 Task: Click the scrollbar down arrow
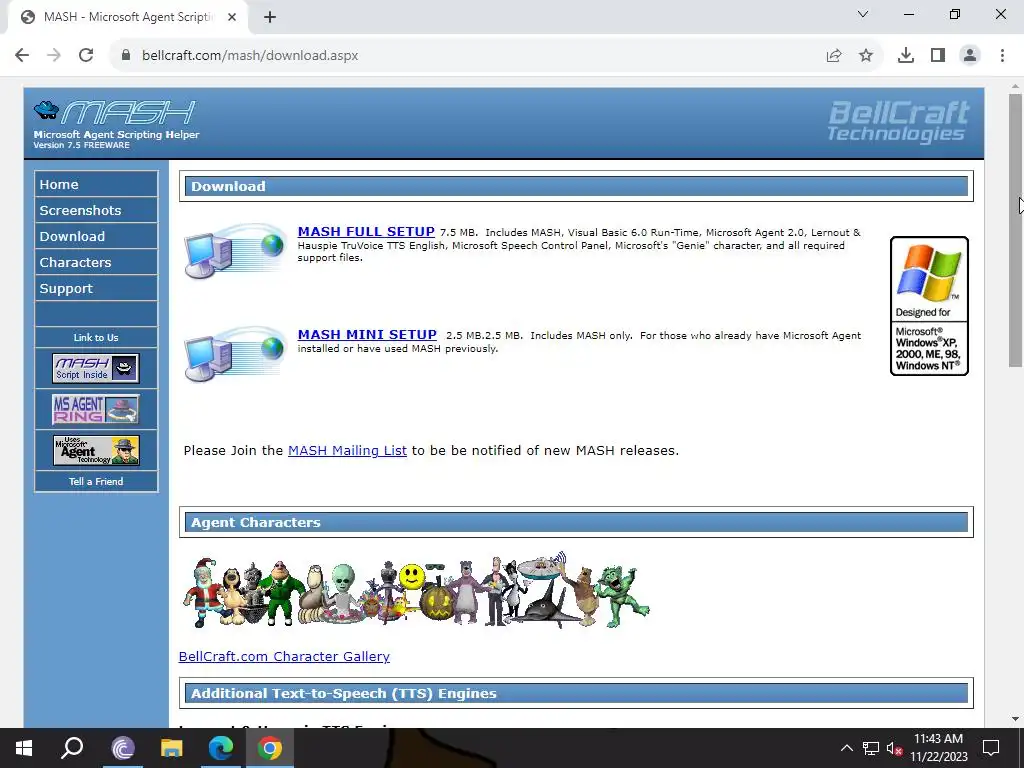1015,719
